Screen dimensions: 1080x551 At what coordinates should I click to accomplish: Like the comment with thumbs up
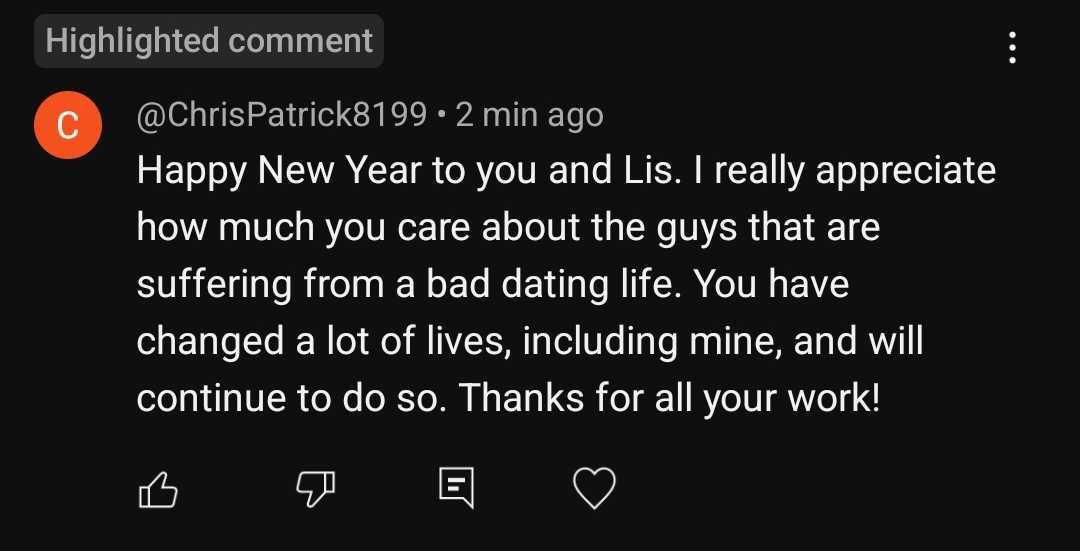(x=157, y=489)
